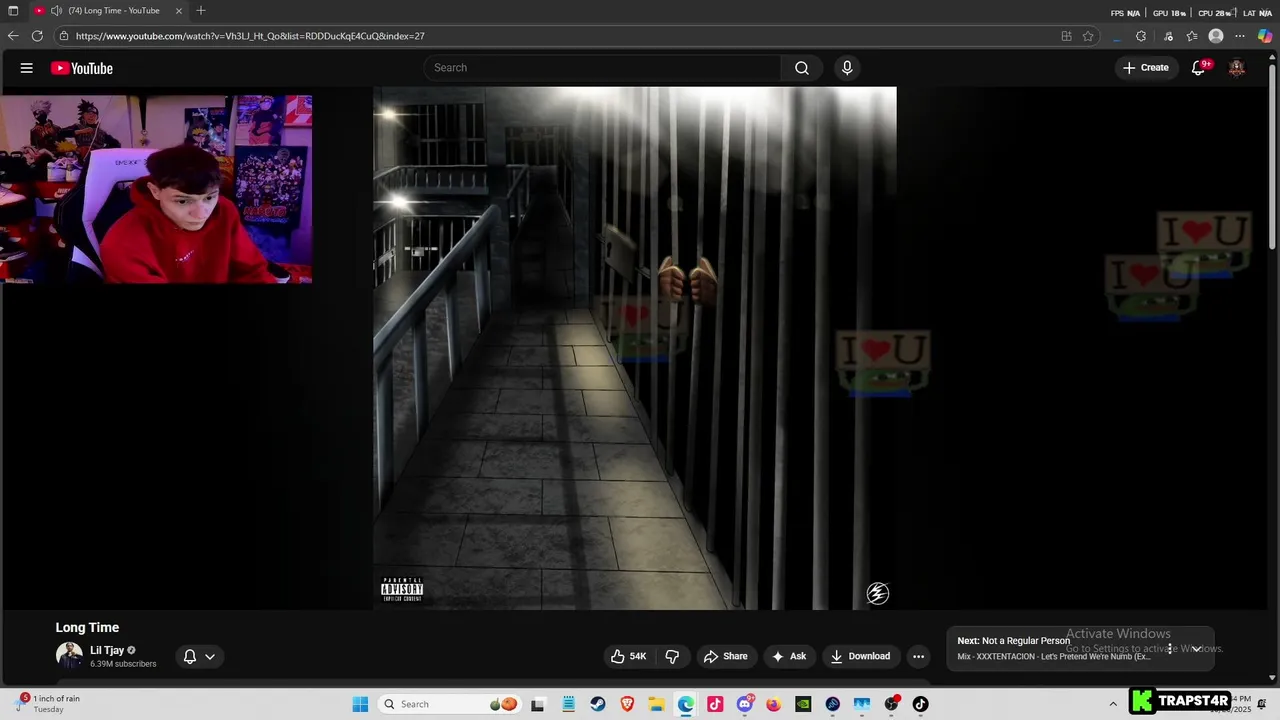This screenshot has width=1280, height=720.
Task: Switch to Edge in the taskbar
Action: 686,704
